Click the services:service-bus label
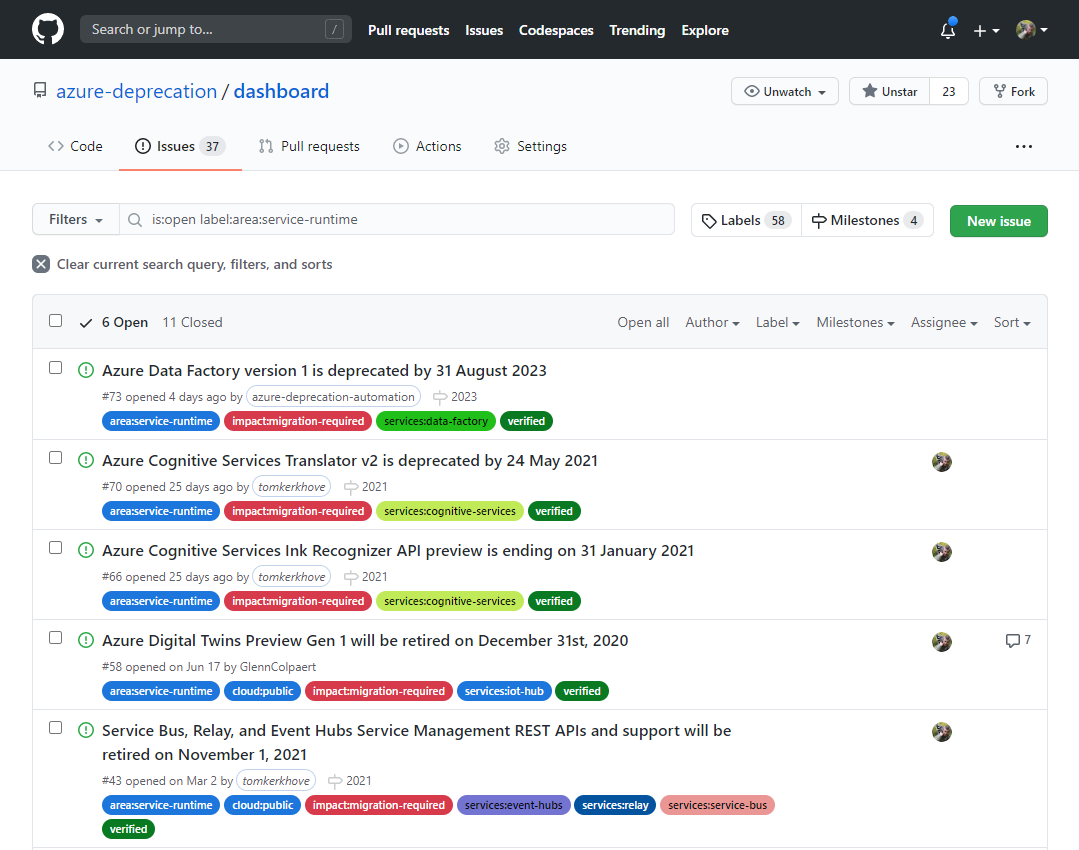This screenshot has width=1079, height=850. click(x=717, y=805)
